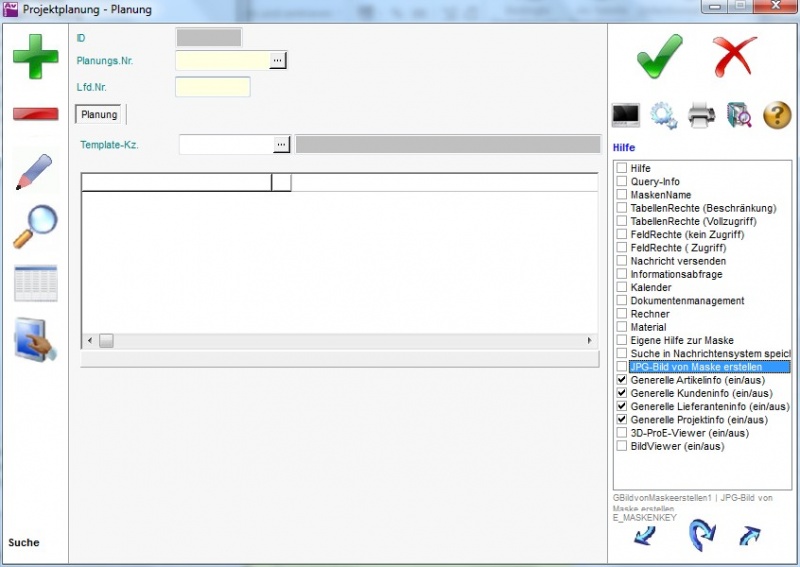Click the green plus add record icon
The width and height of the screenshot is (800, 567).
tap(35, 55)
